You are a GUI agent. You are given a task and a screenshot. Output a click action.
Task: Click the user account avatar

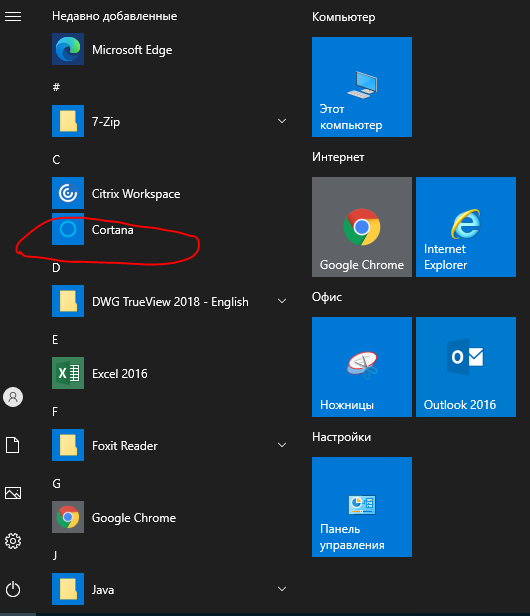pos(13,397)
